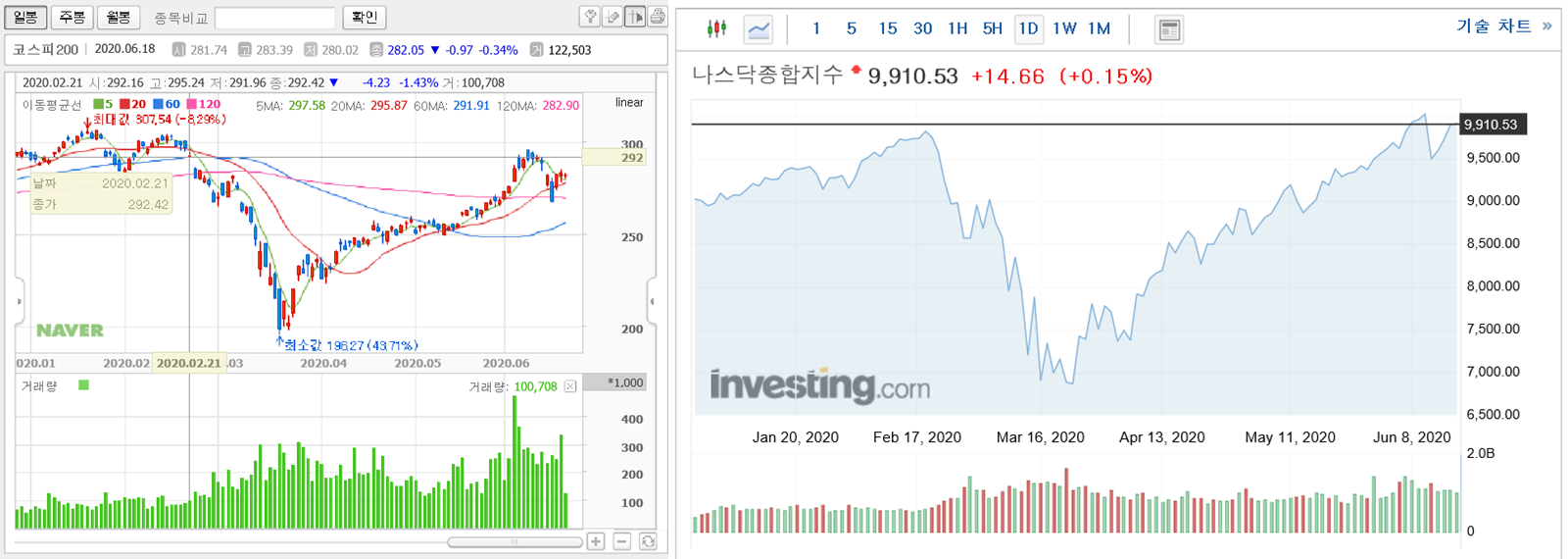Choose the 1M interval

(x=1100, y=28)
